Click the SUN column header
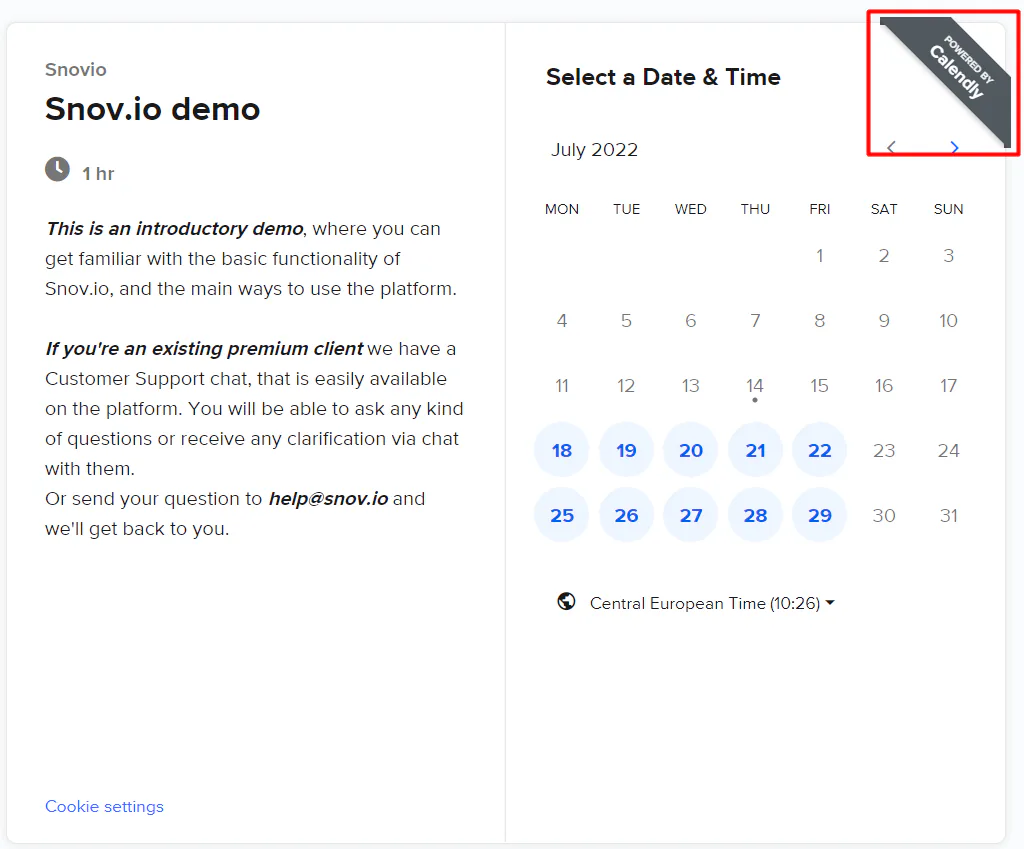The height and width of the screenshot is (849, 1024). point(948,209)
